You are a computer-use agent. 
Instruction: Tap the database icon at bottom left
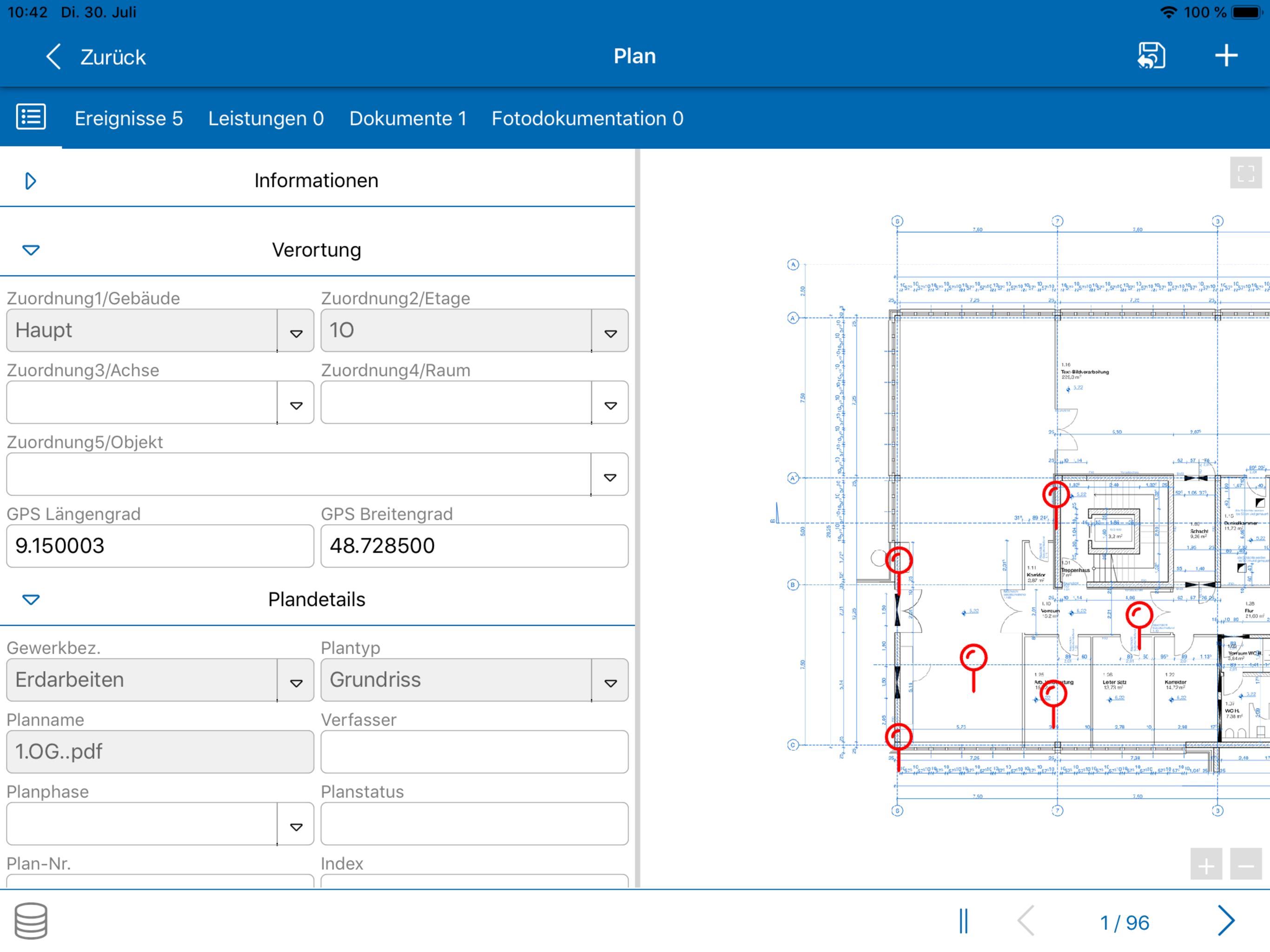pos(31,921)
